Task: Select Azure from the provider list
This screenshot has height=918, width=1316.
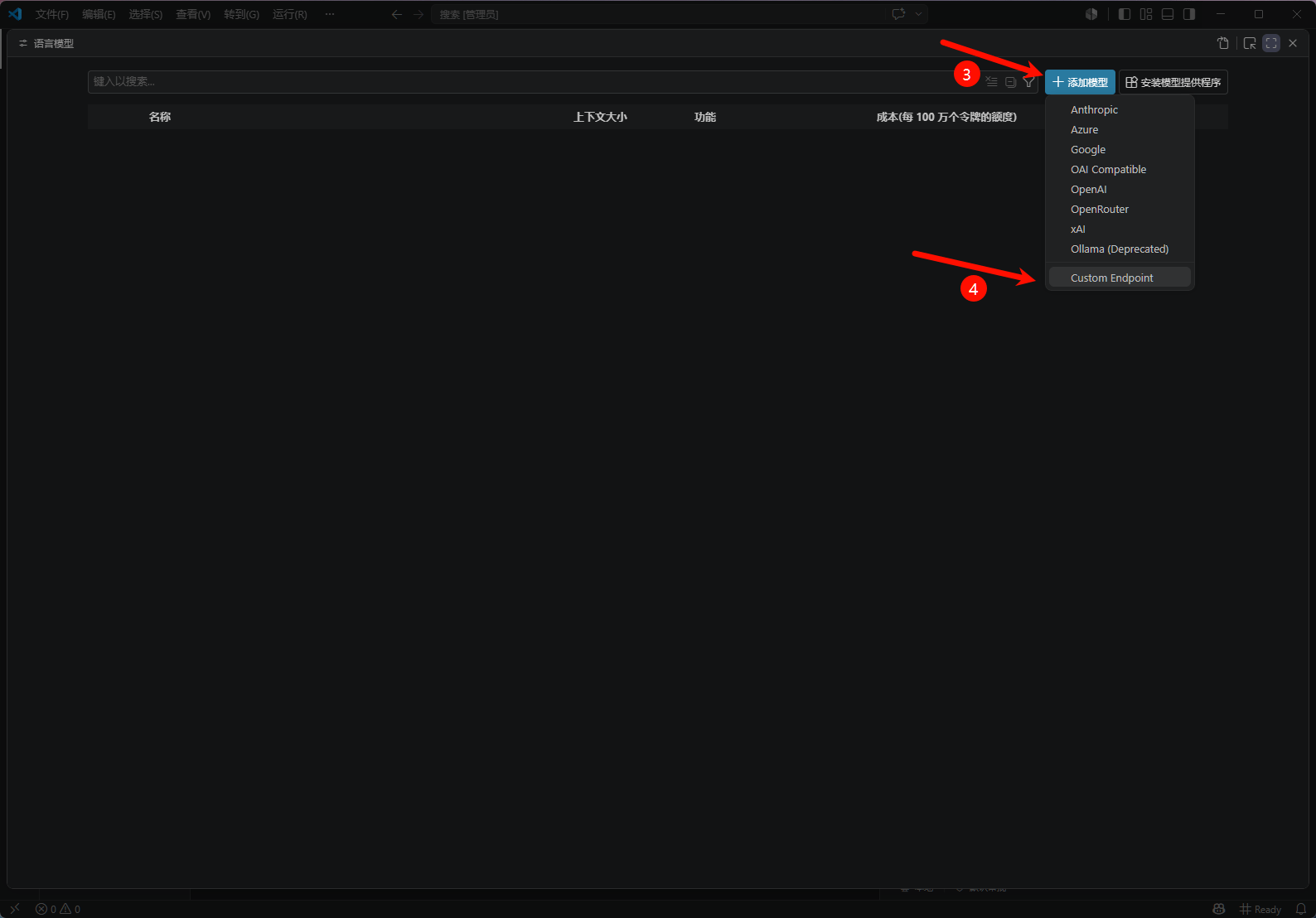Action: (1120, 129)
